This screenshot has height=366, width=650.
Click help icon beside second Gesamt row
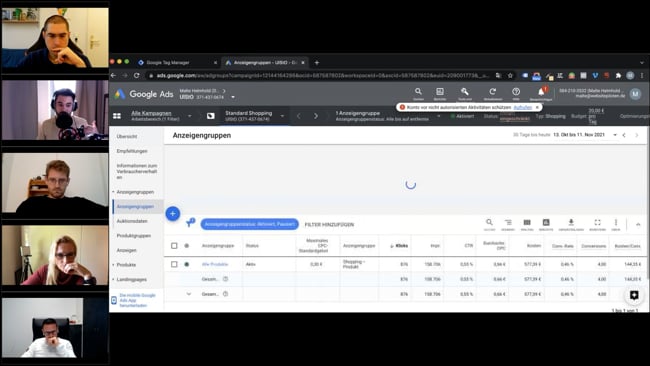coord(226,294)
